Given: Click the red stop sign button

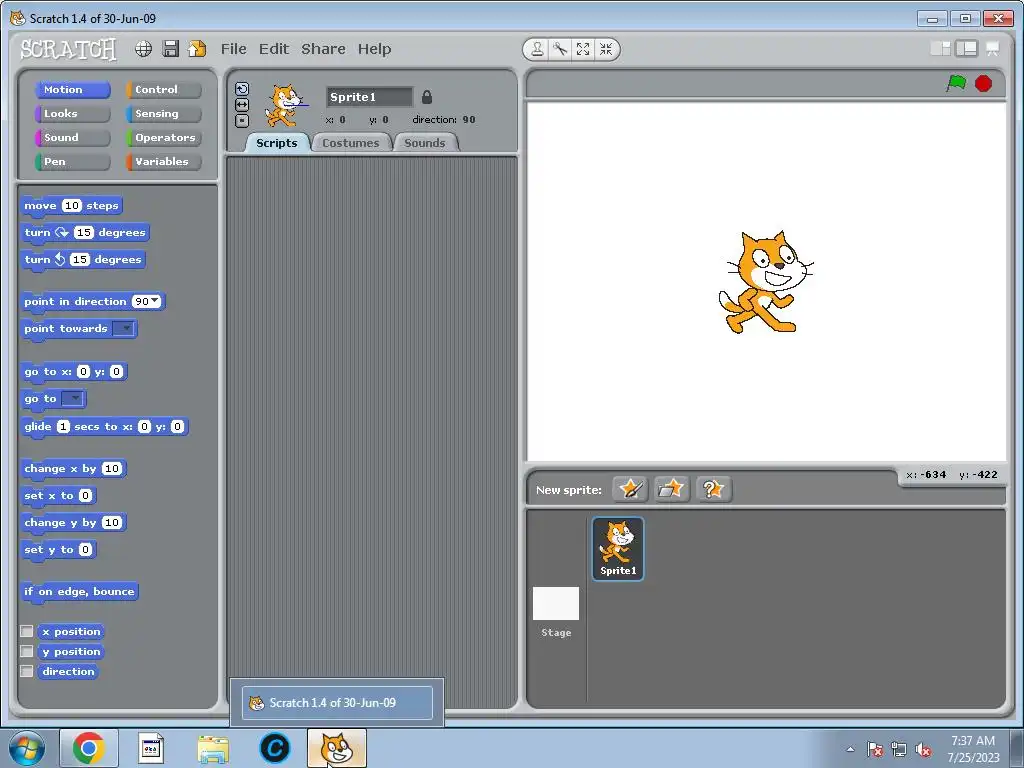Looking at the screenshot, I should pos(984,84).
